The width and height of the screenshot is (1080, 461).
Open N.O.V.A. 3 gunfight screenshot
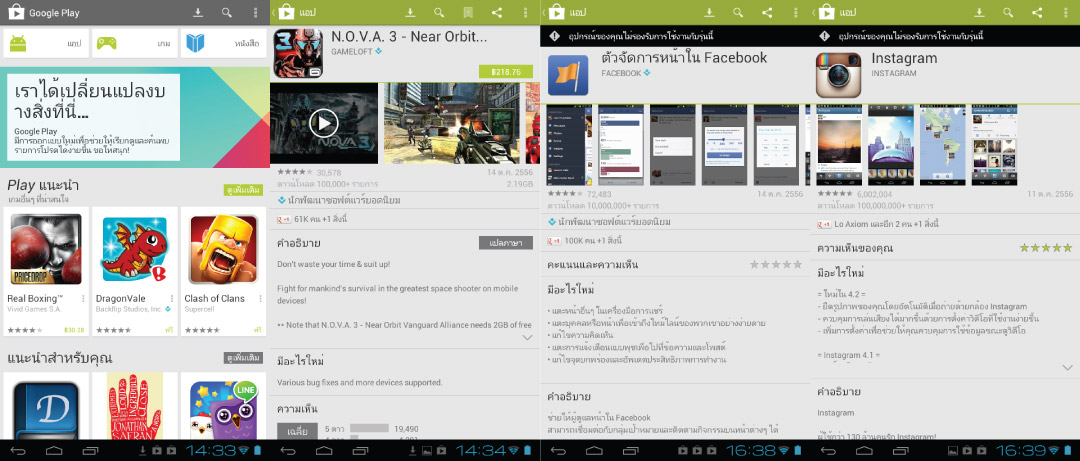pyautogui.click(x=452, y=123)
